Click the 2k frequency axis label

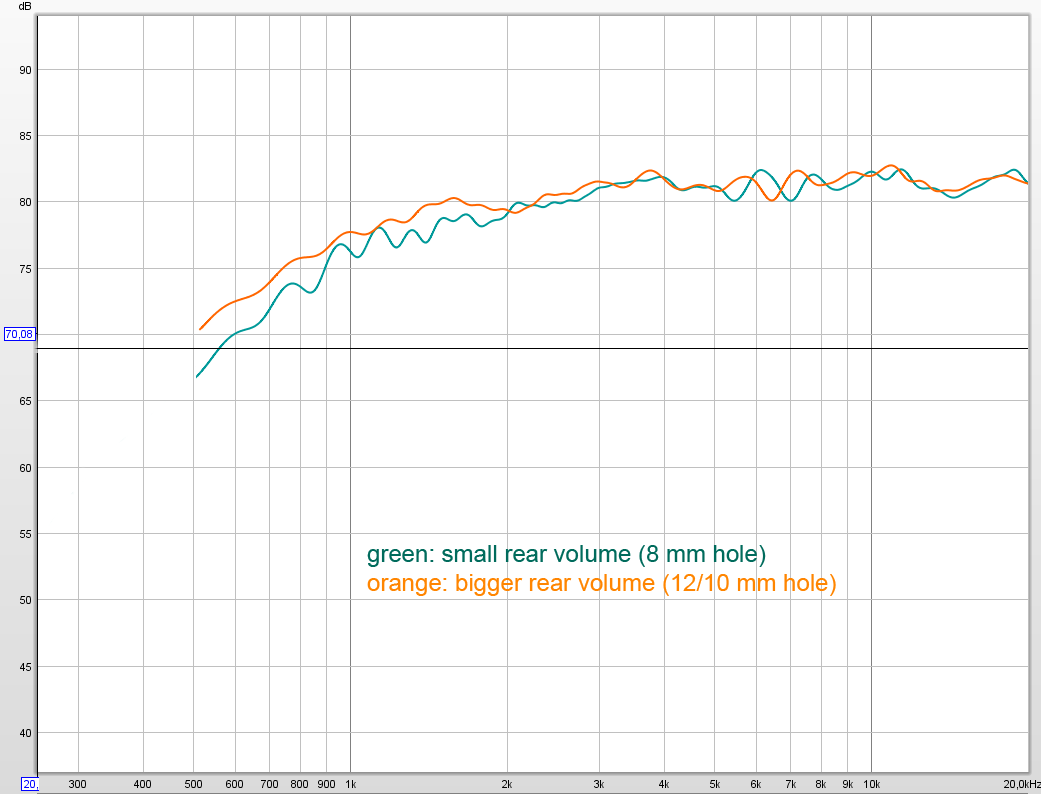coord(507,784)
